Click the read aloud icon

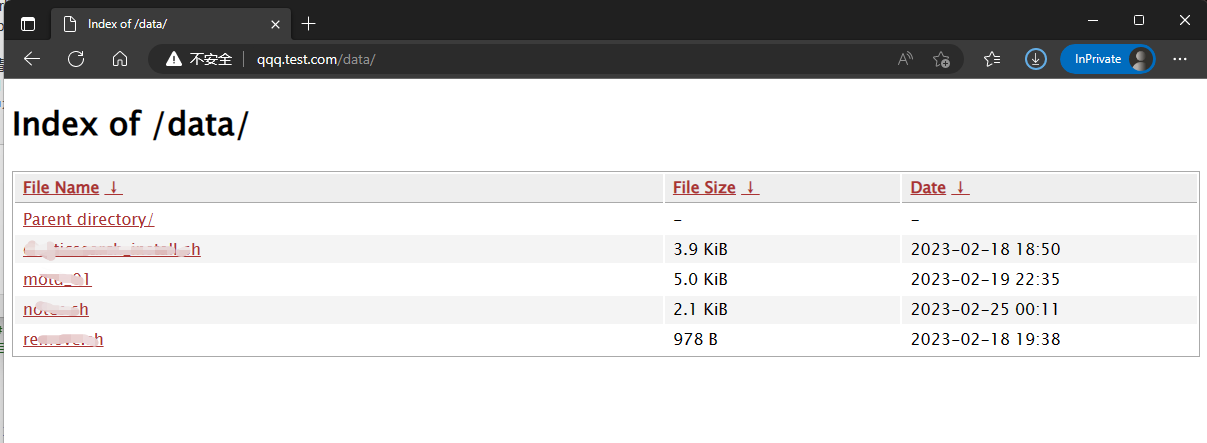(x=905, y=59)
